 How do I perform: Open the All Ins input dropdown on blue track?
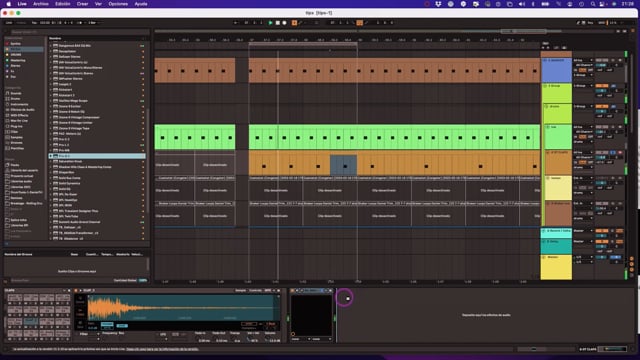(583, 60)
